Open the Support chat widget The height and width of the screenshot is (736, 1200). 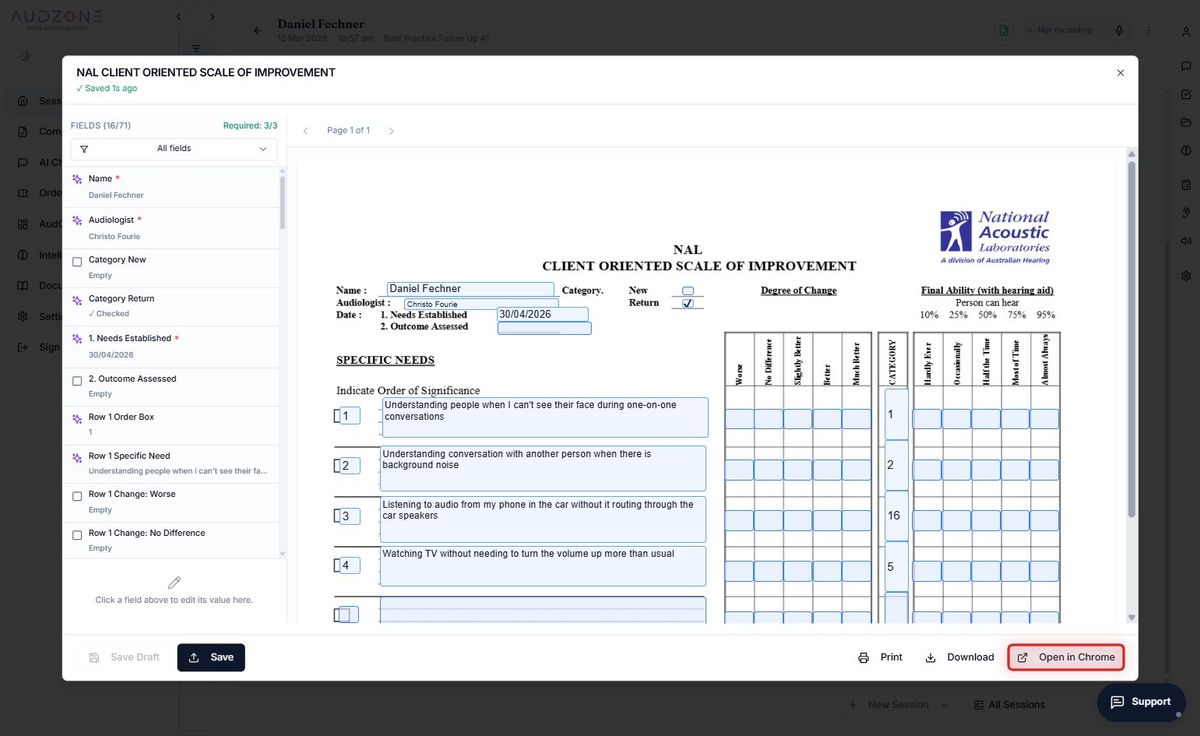coord(1141,702)
